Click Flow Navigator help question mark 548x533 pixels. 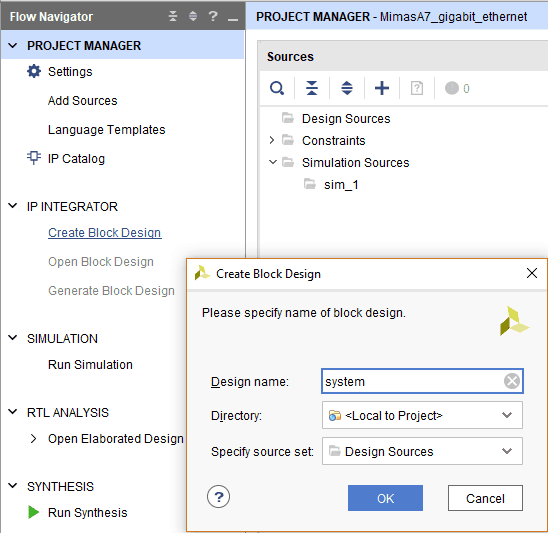(213, 16)
